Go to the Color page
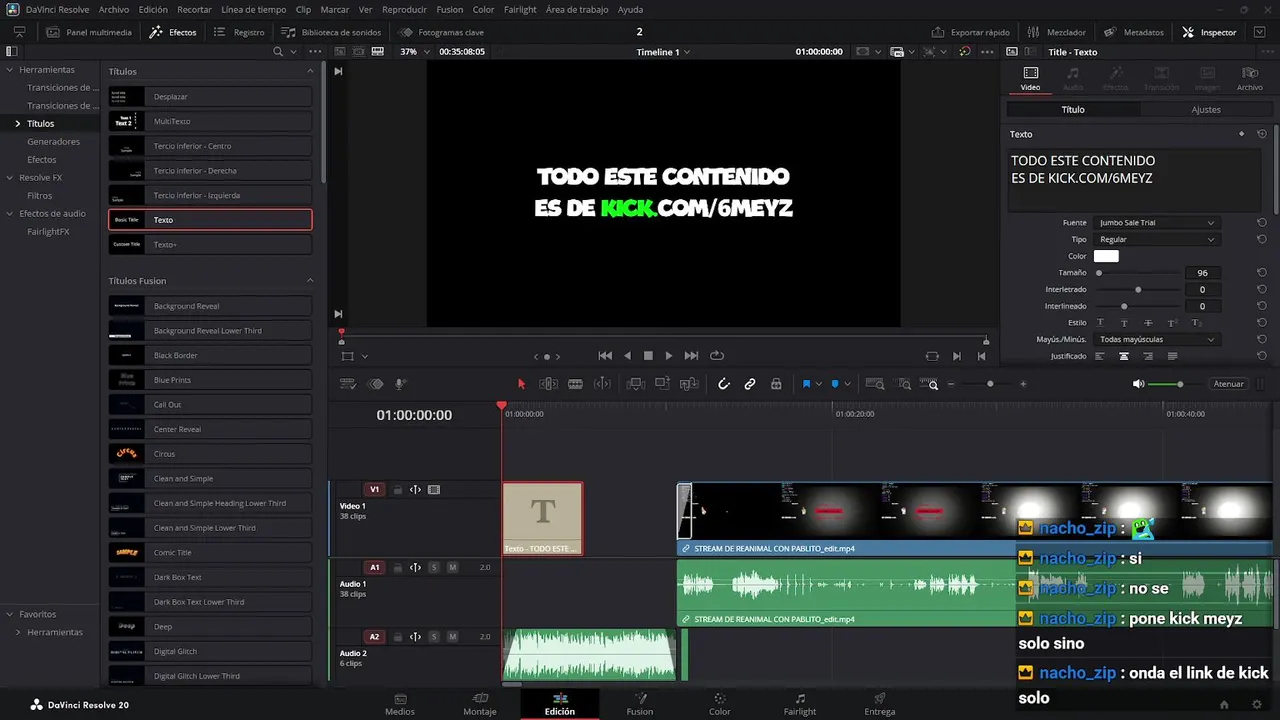This screenshot has height=720, width=1280. pyautogui.click(x=719, y=704)
